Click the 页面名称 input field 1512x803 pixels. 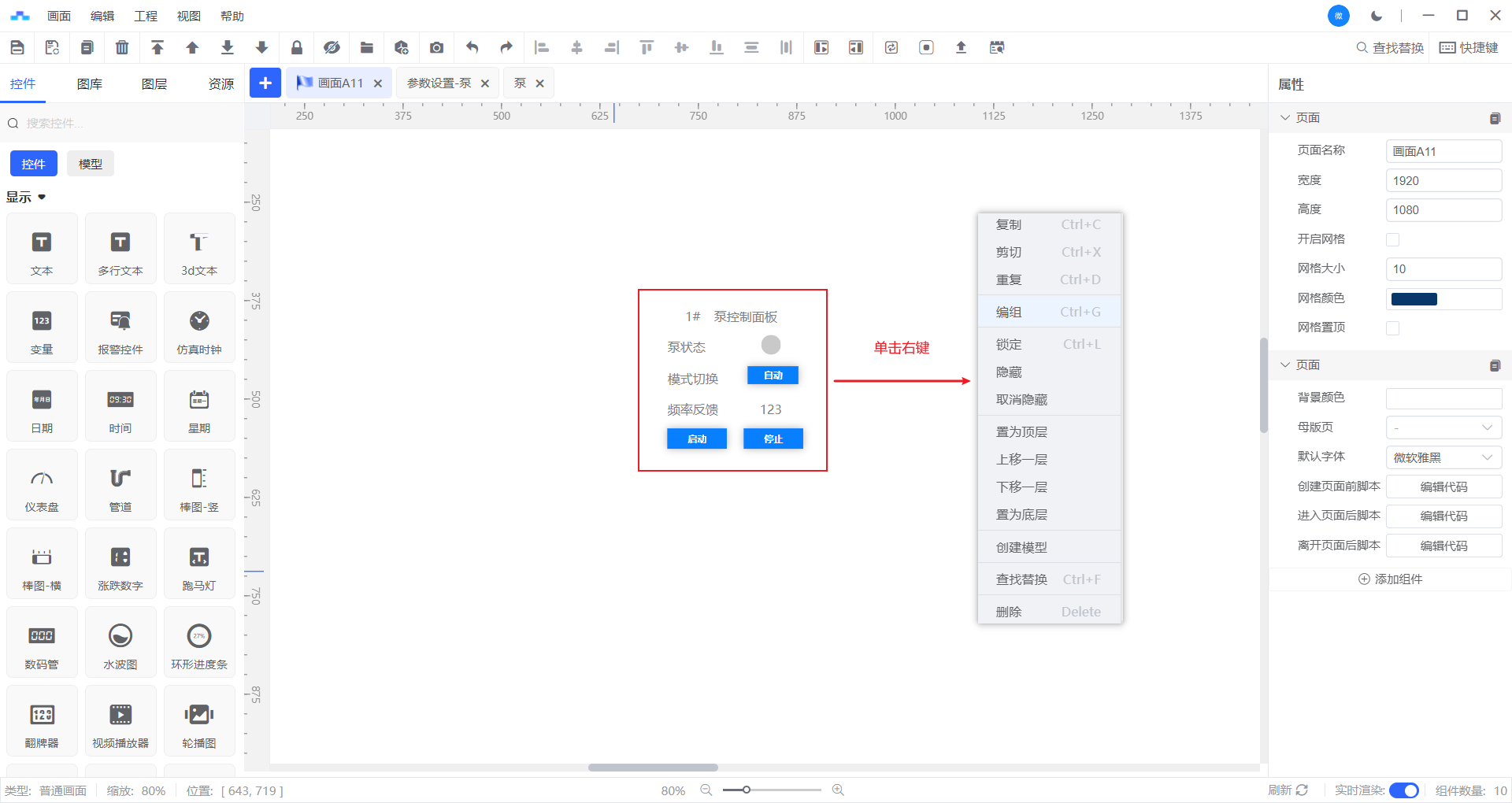[x=1443, y=151]
